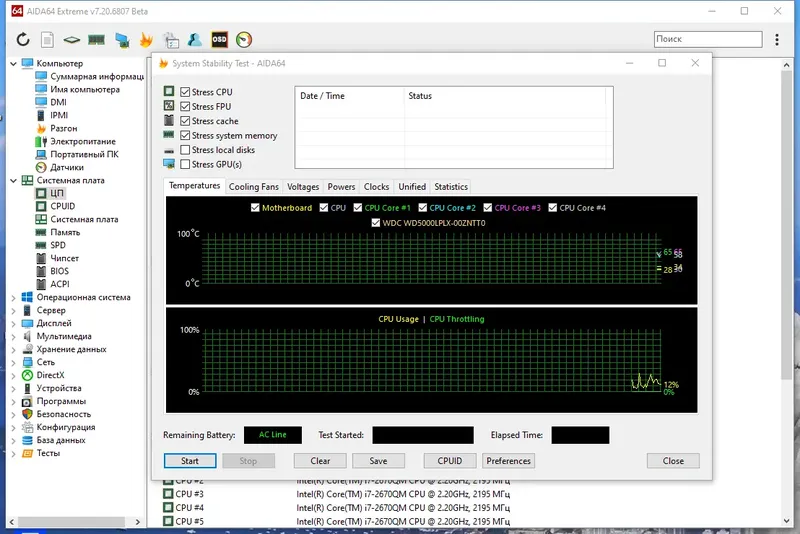The height and width of the screenshot is (534, 800).
Task: Uncheck the Stress FPU checkbox
Action: pyautogui.click(x=185, y=106)
